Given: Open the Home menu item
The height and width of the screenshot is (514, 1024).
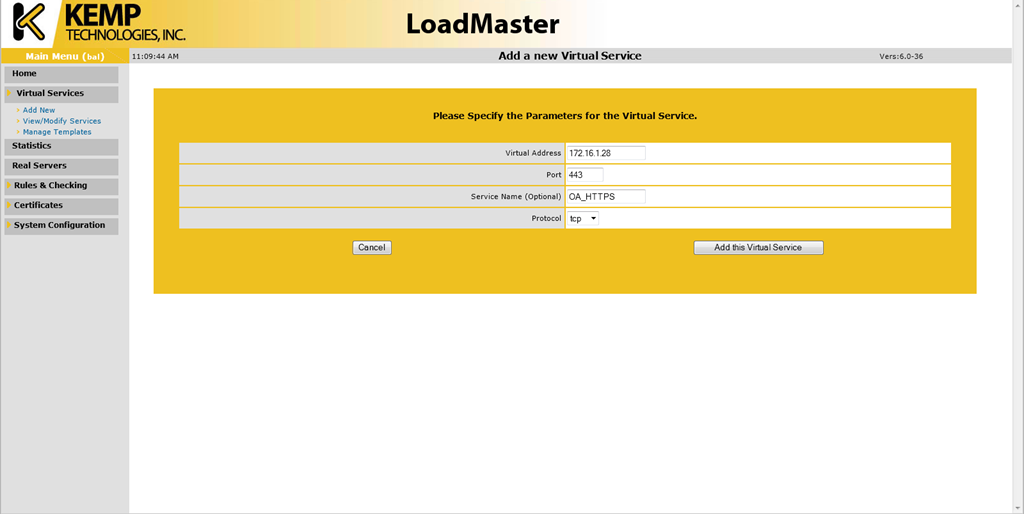Looking at the screenshot, I should pyautogui.click(x=61, y=74).
